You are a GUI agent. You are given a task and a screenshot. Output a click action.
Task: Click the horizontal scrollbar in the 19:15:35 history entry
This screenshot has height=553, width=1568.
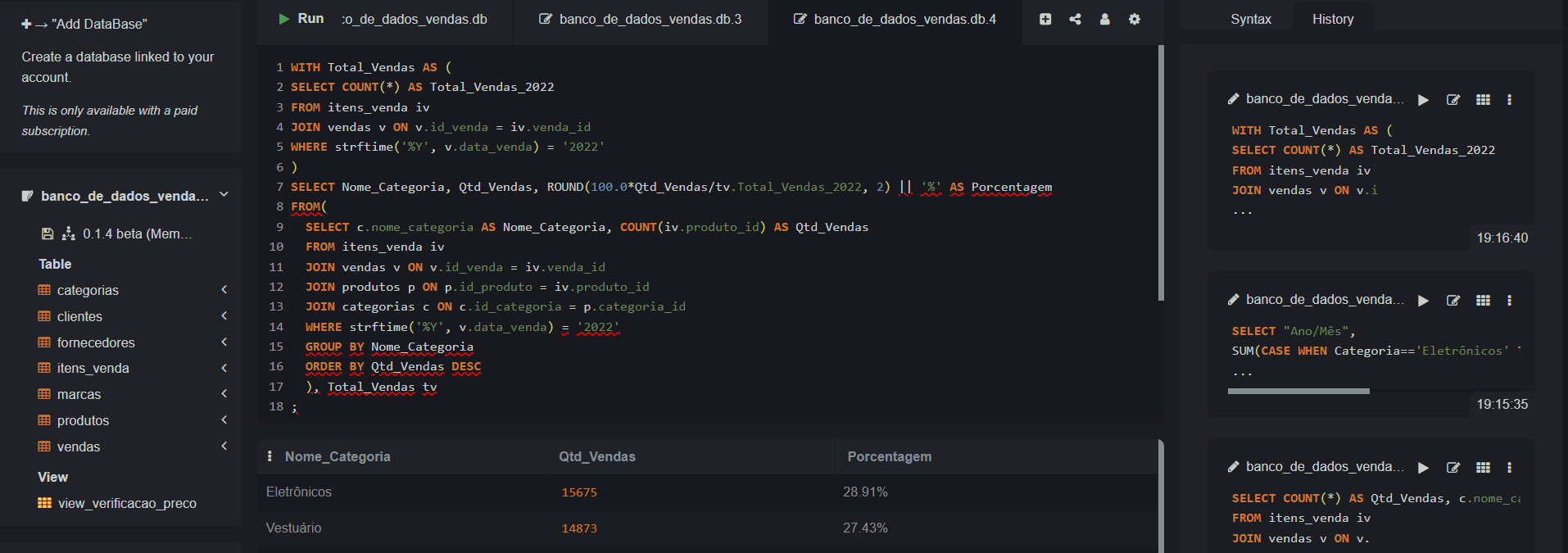click(x=1298, y=392)
